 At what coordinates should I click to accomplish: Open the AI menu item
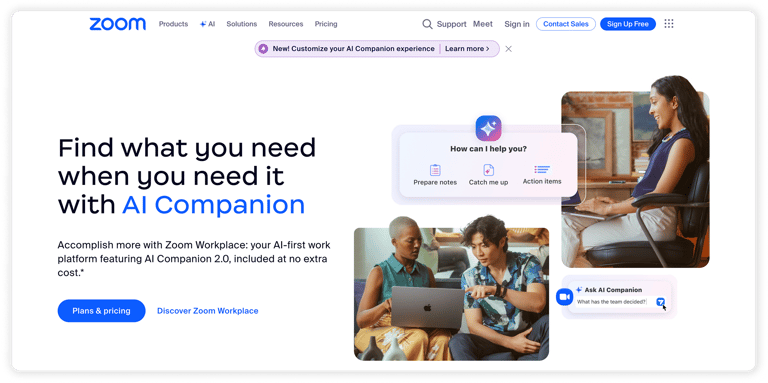tap(207, 24)
